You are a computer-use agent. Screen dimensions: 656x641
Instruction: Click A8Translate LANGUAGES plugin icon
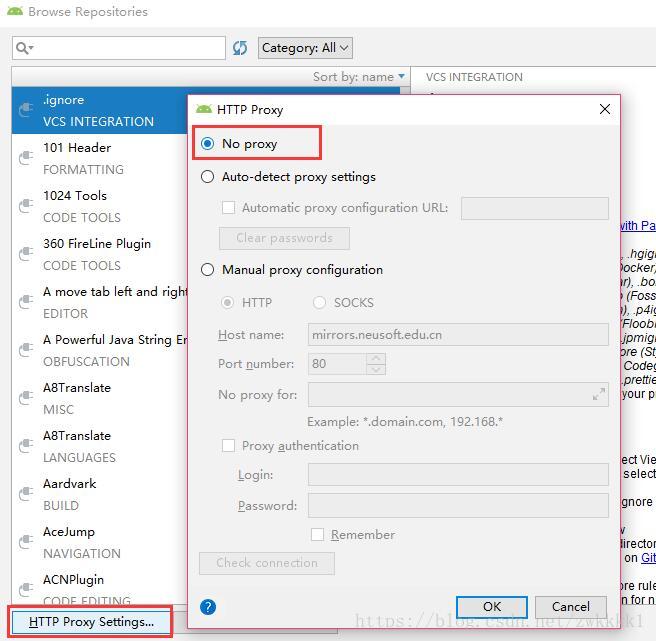[x=26, y=446]
